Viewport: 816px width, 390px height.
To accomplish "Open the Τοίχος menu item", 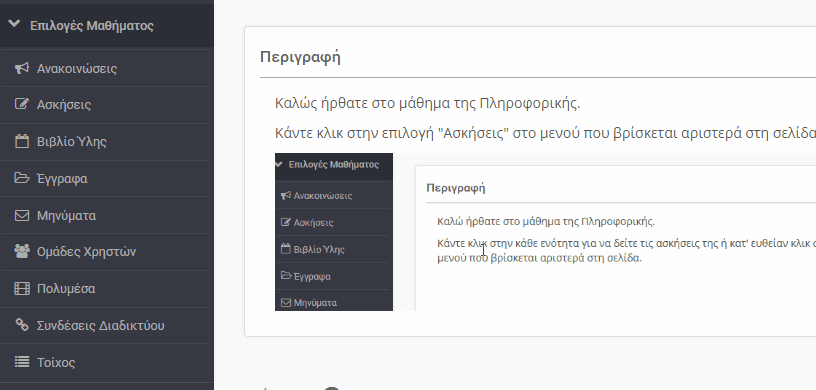I will tap(56, 362).
